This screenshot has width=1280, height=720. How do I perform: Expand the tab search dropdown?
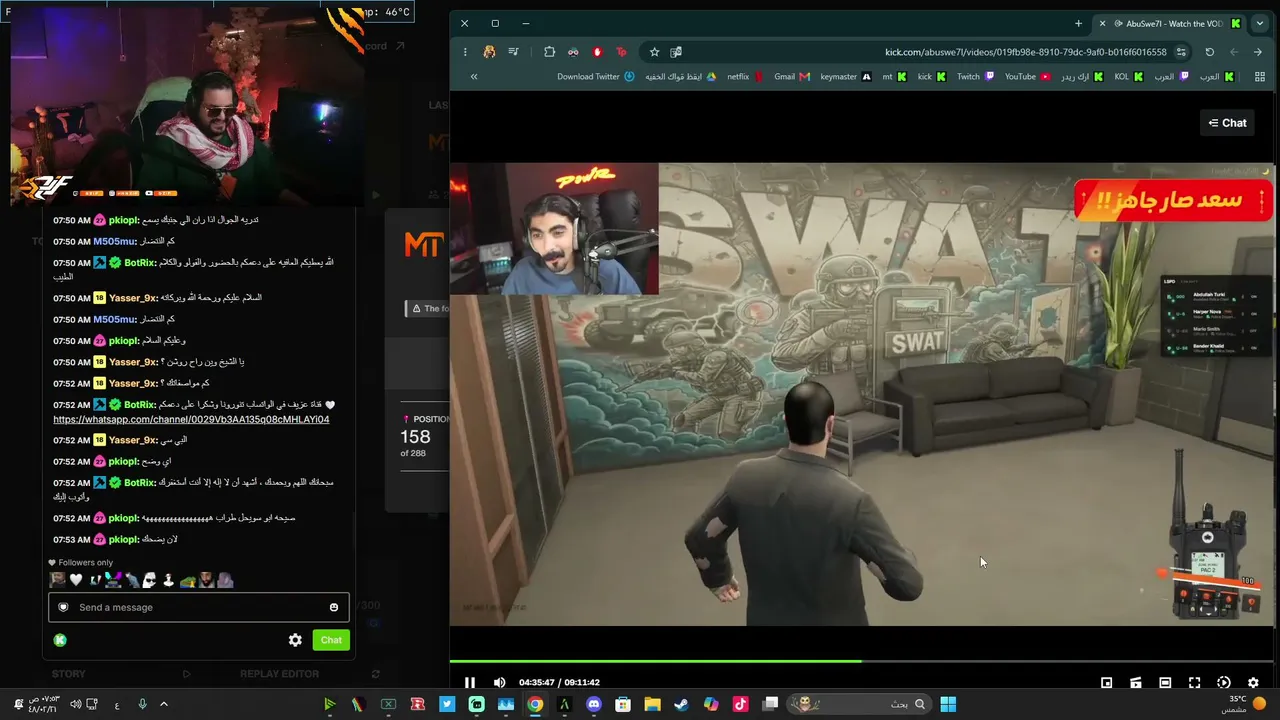point(1259,23)
